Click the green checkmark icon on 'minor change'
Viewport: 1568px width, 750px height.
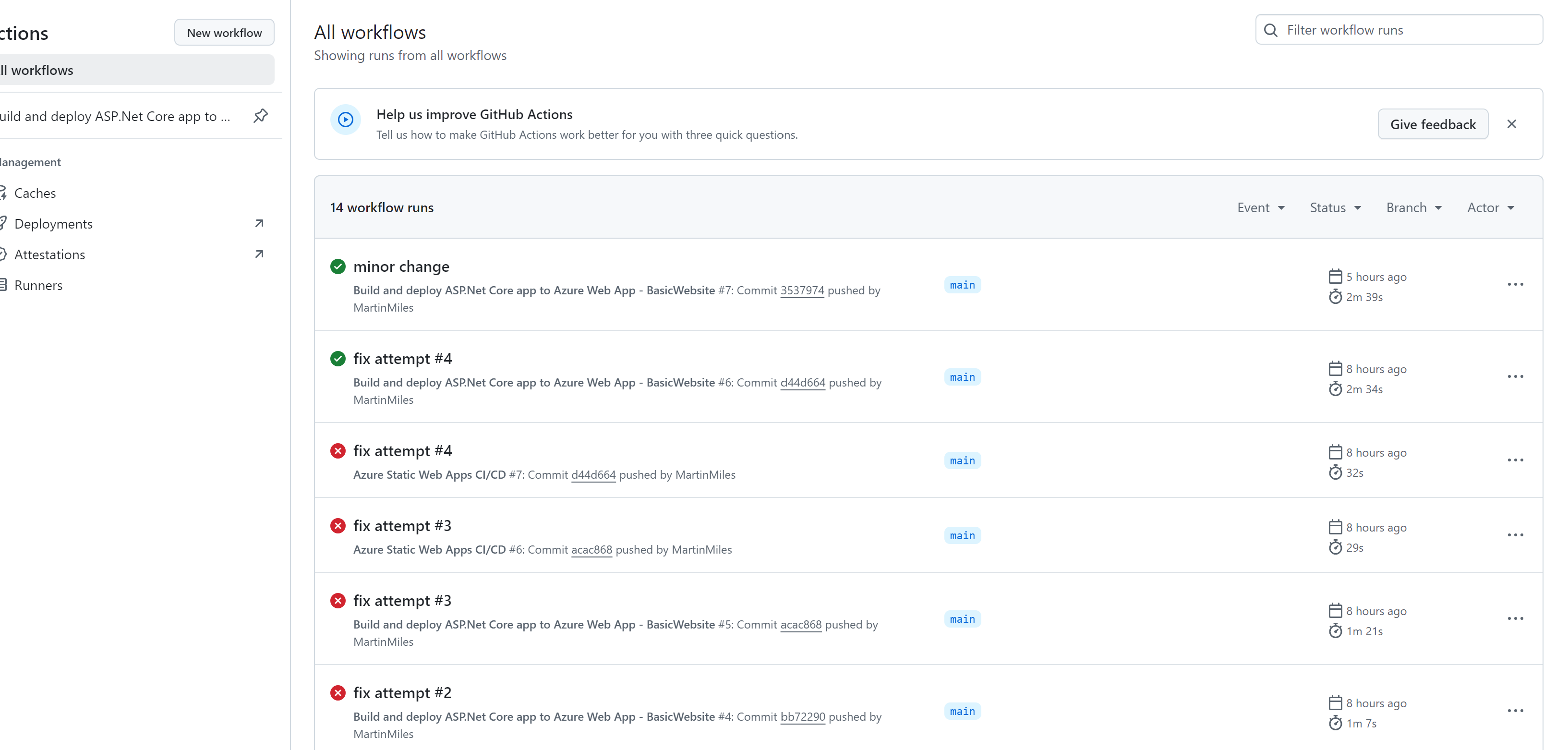point(339,266)
